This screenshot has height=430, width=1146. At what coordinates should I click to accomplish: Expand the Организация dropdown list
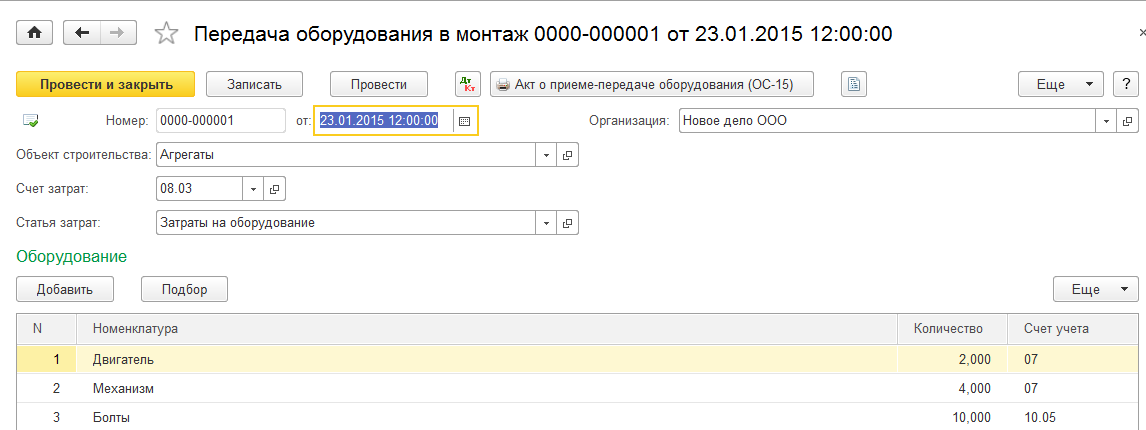1107,121
